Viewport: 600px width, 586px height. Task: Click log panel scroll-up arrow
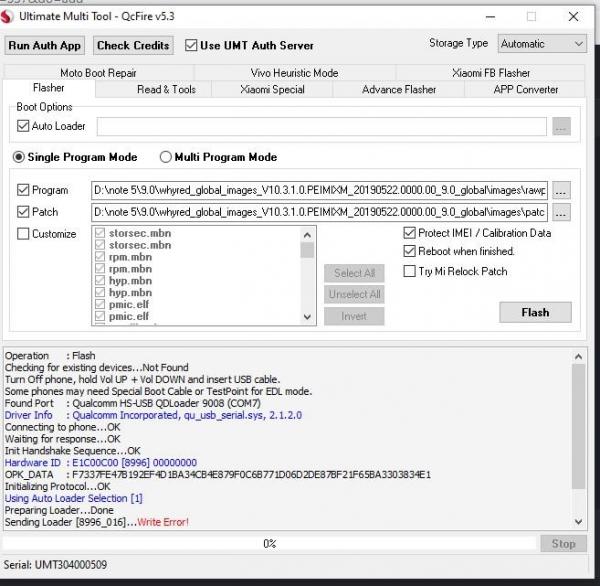[x=578, y=356]
